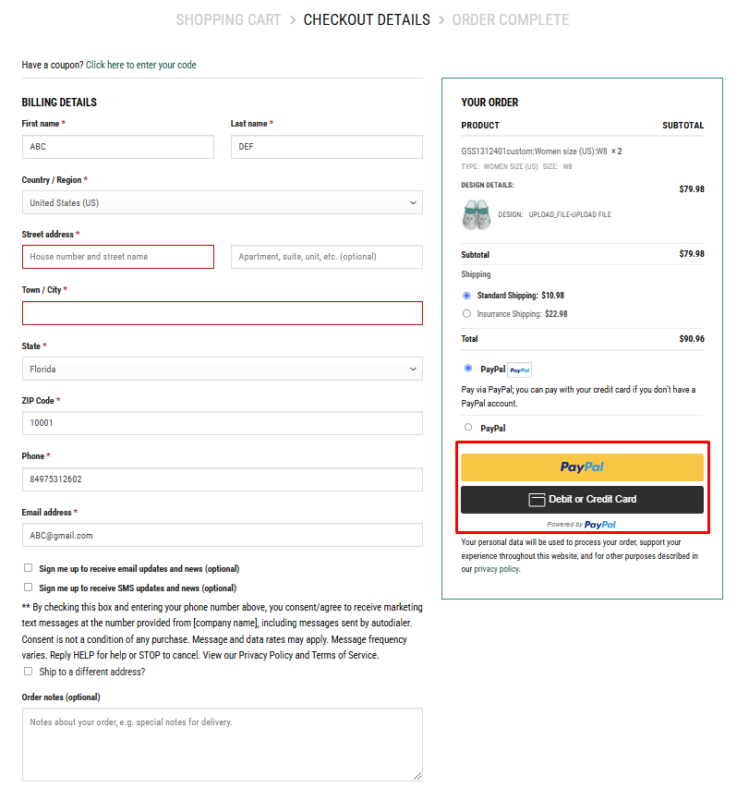The image size is (749, 800).
Task: Open the Country / Region dropdown
Action: tap(222, 203)
